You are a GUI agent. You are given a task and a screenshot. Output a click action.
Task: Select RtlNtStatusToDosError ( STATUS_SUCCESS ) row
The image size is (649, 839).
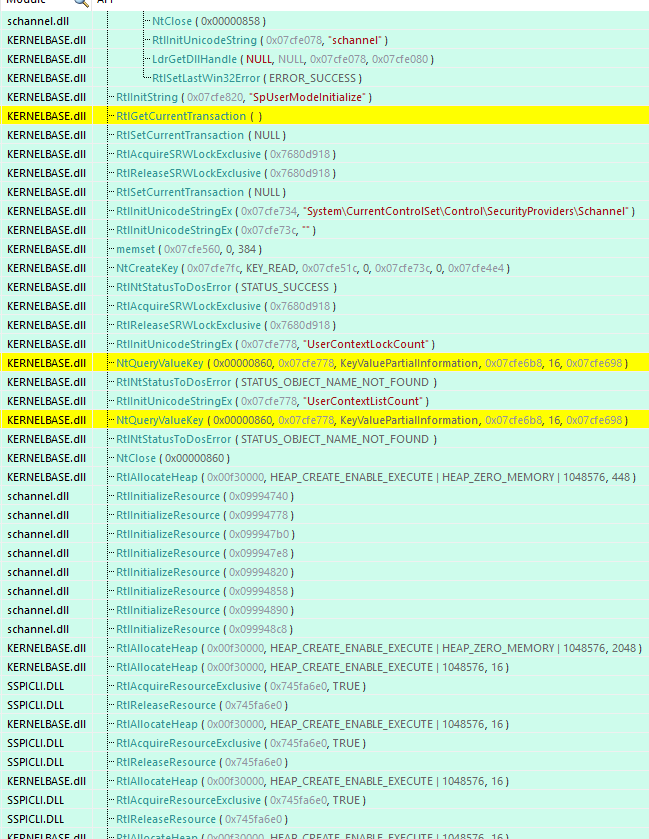coord(324,287)
